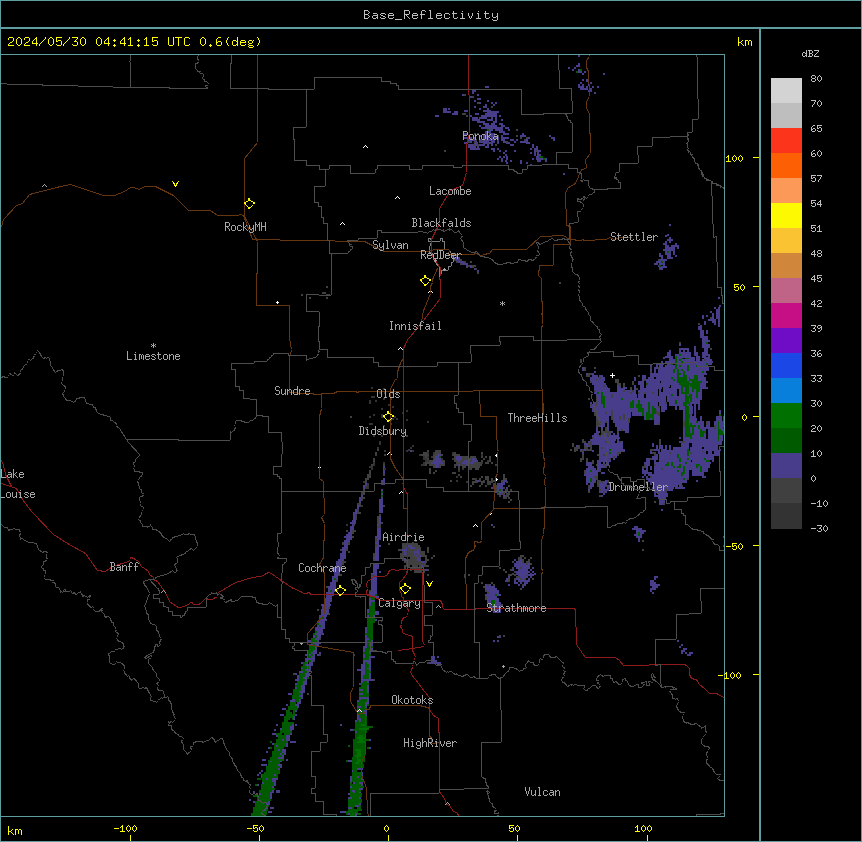The width and height of the screenshot is (862, 842).
Task: Click yellow V marker right of Calgary diamond
Action: click(429, 584)
